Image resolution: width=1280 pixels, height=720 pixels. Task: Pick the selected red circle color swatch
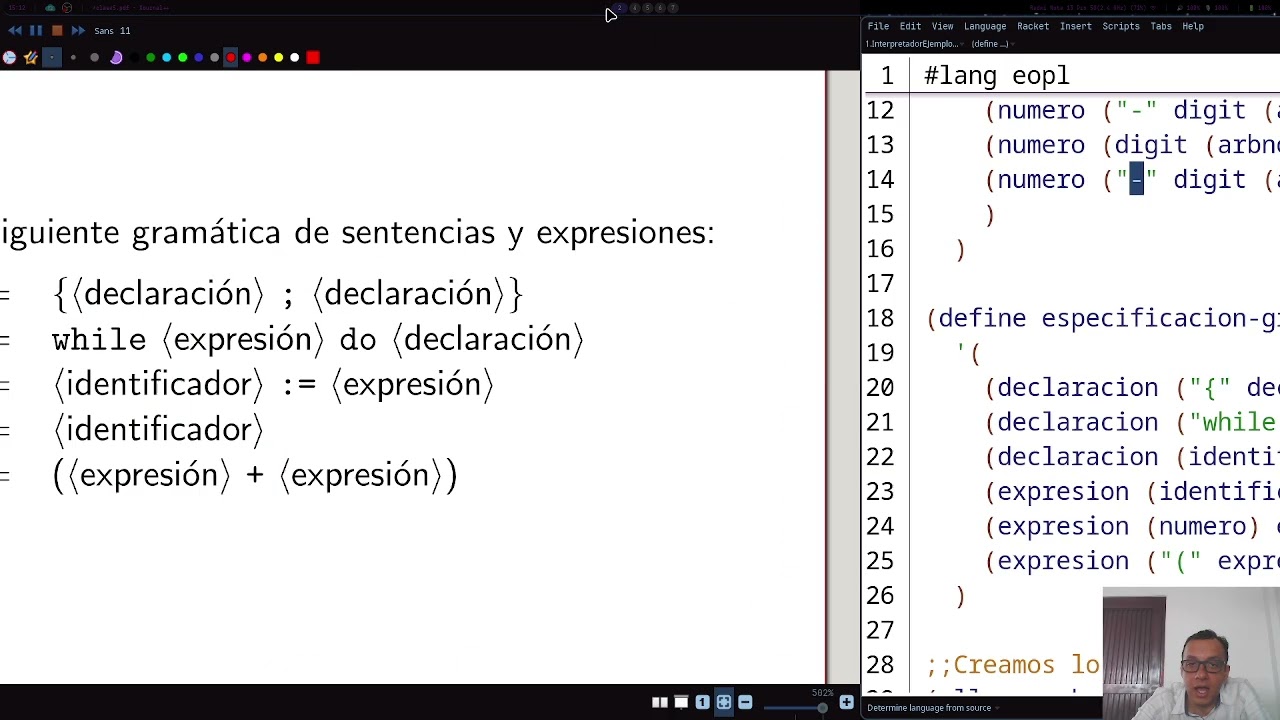click(x=230, y=57)
